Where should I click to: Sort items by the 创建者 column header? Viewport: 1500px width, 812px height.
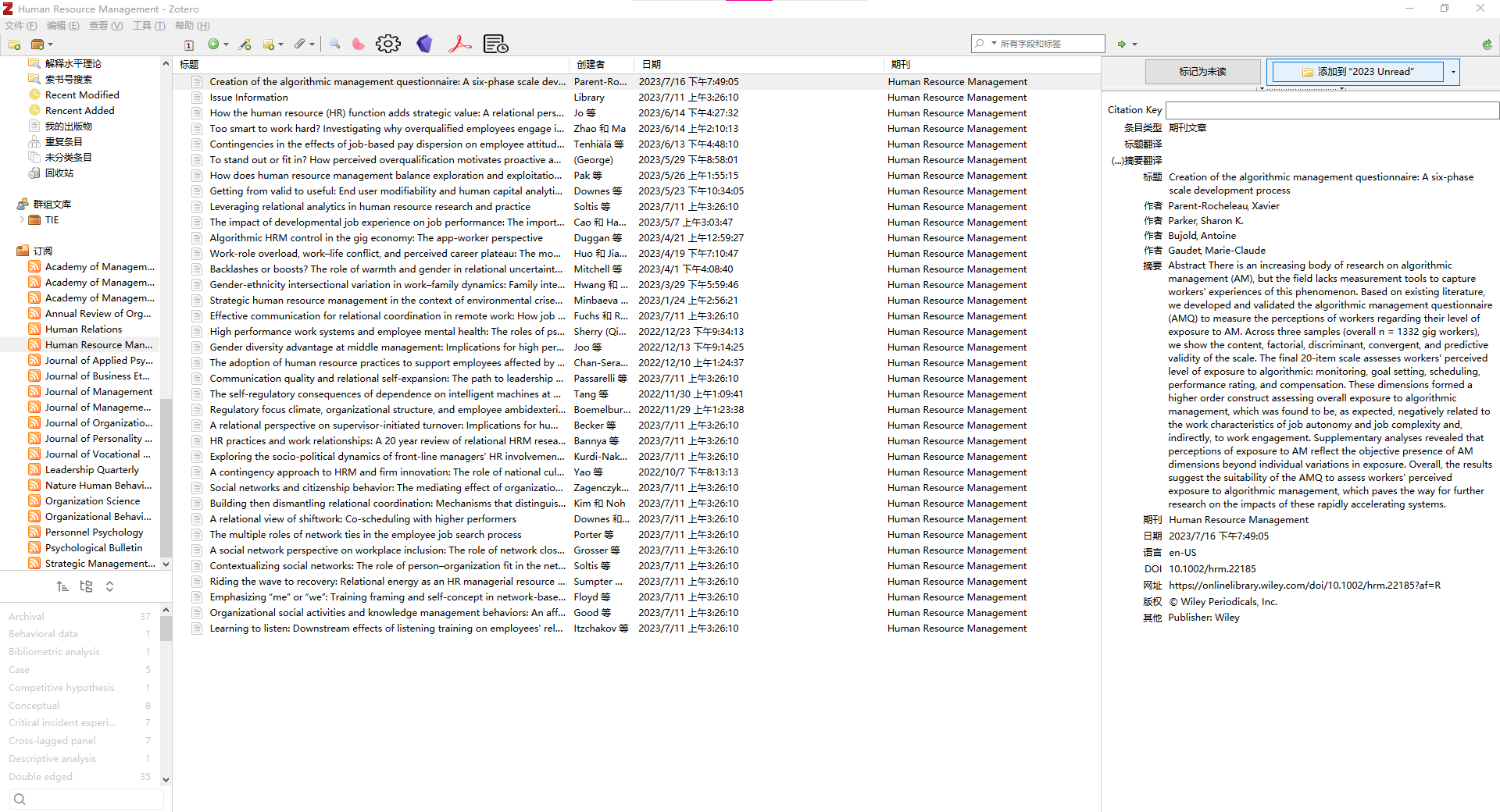click(602, 65)
